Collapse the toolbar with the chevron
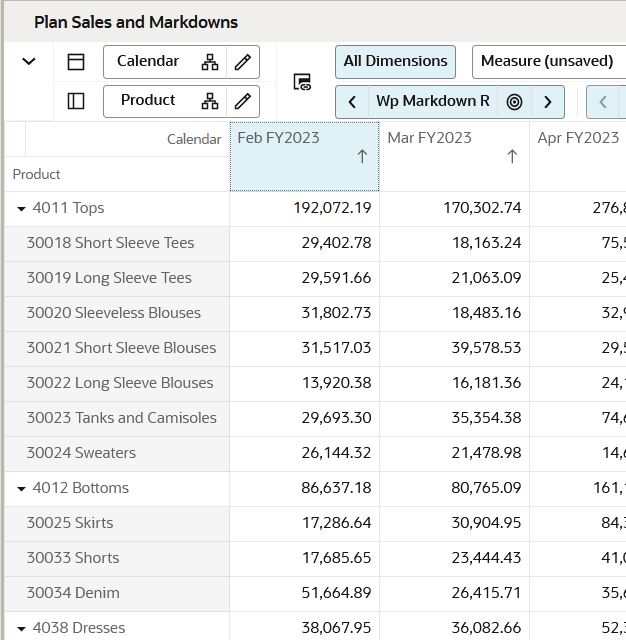This screenshot has height=640, width=626. [29, 62]
